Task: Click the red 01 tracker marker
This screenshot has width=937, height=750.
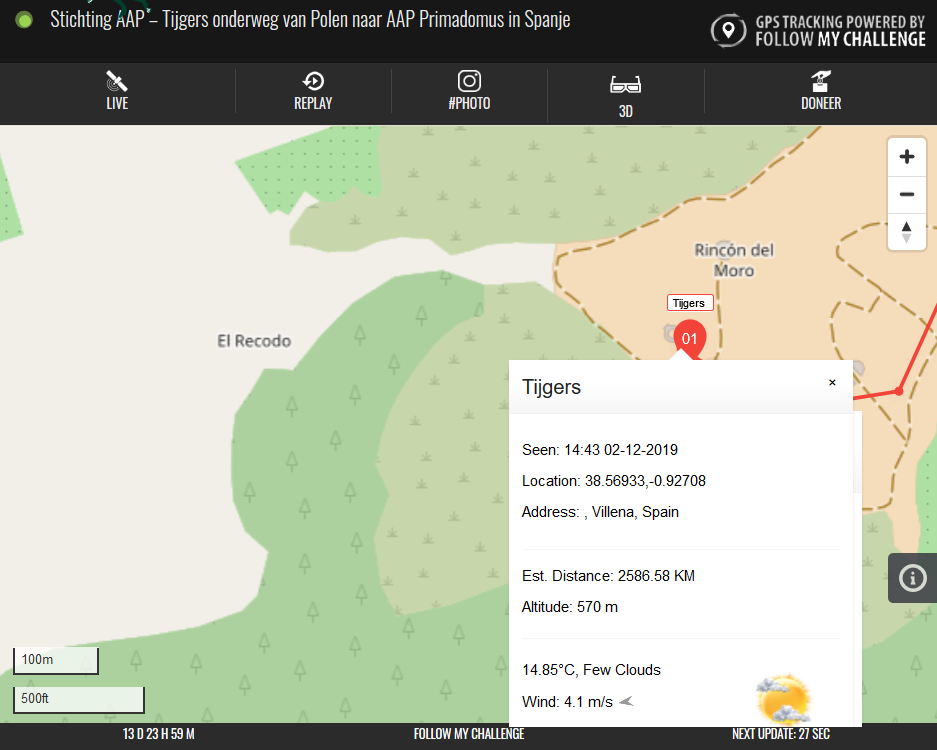Action: click(689, 339)
